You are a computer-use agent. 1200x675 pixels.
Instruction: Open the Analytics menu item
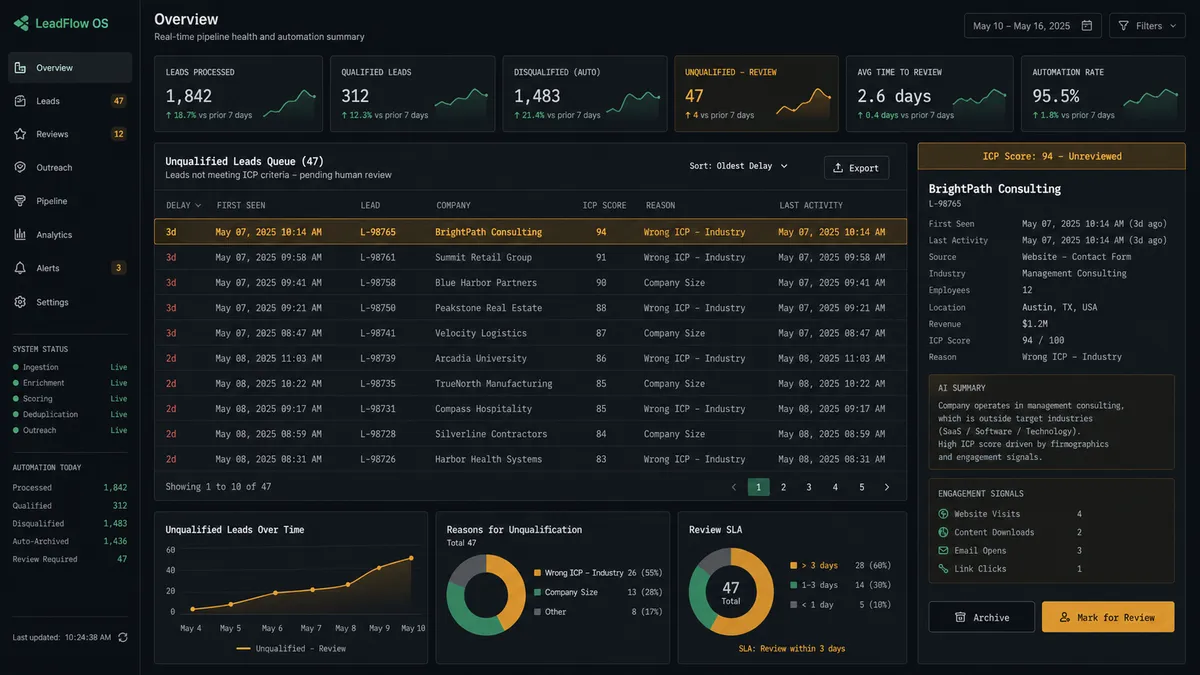[70, 235]
